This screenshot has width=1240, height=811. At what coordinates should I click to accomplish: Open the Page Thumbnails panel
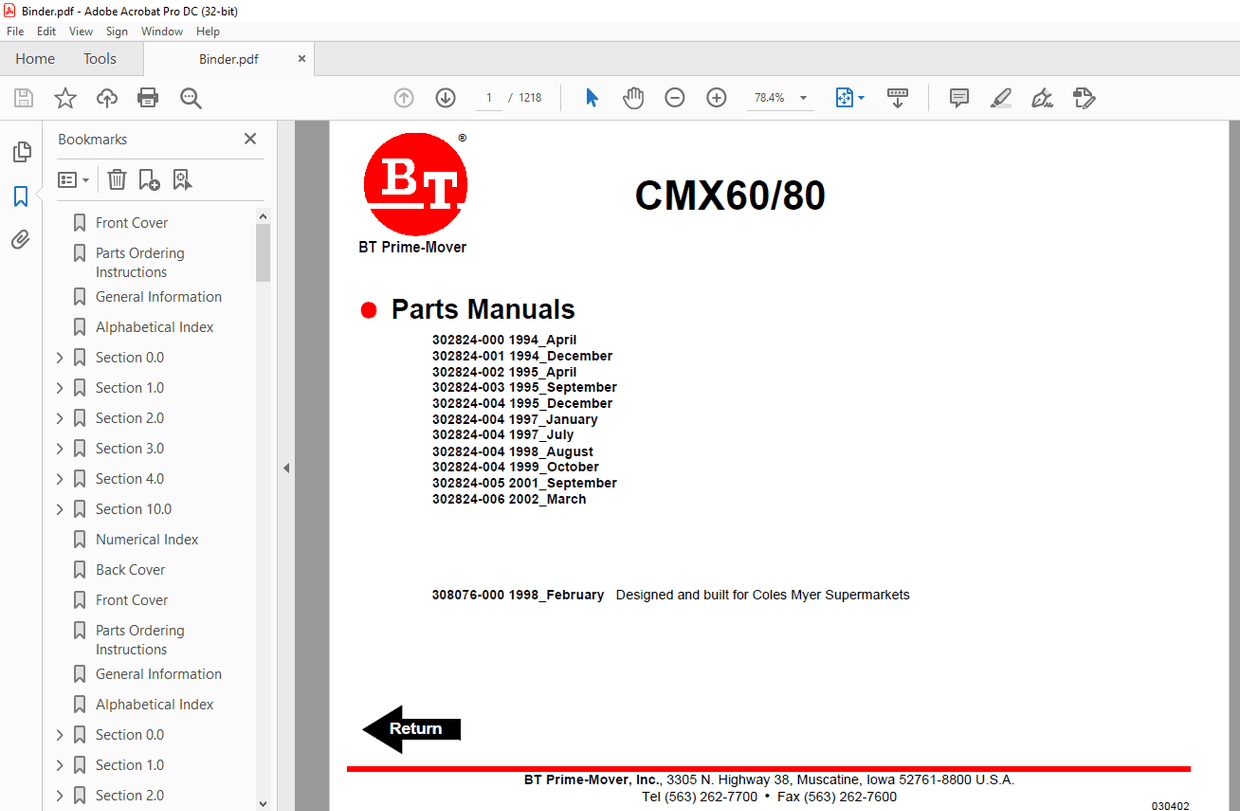(22, 151)
